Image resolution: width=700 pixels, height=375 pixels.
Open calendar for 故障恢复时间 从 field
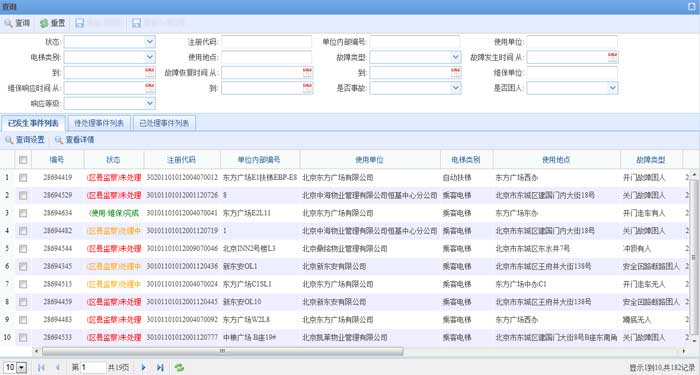click(308, 72)
